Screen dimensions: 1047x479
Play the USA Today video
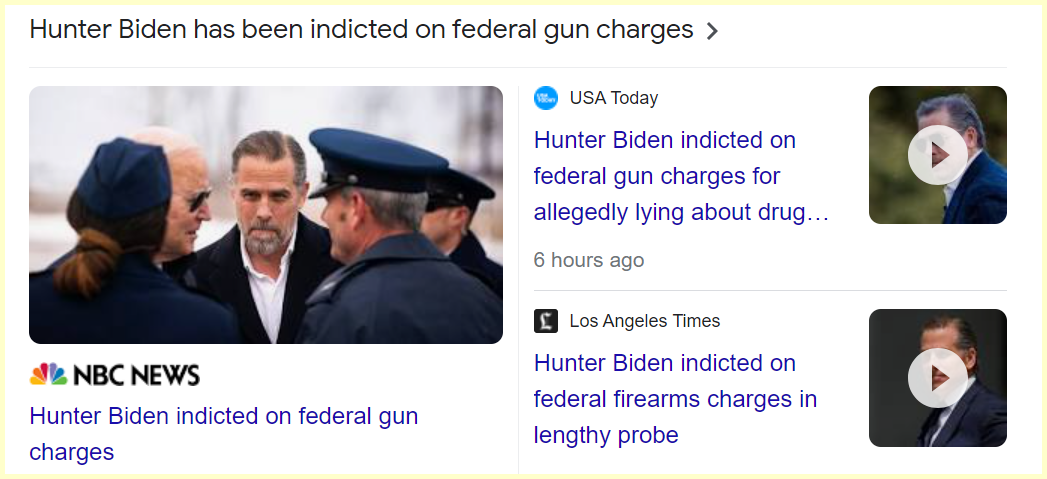click(x=937, y=155)
